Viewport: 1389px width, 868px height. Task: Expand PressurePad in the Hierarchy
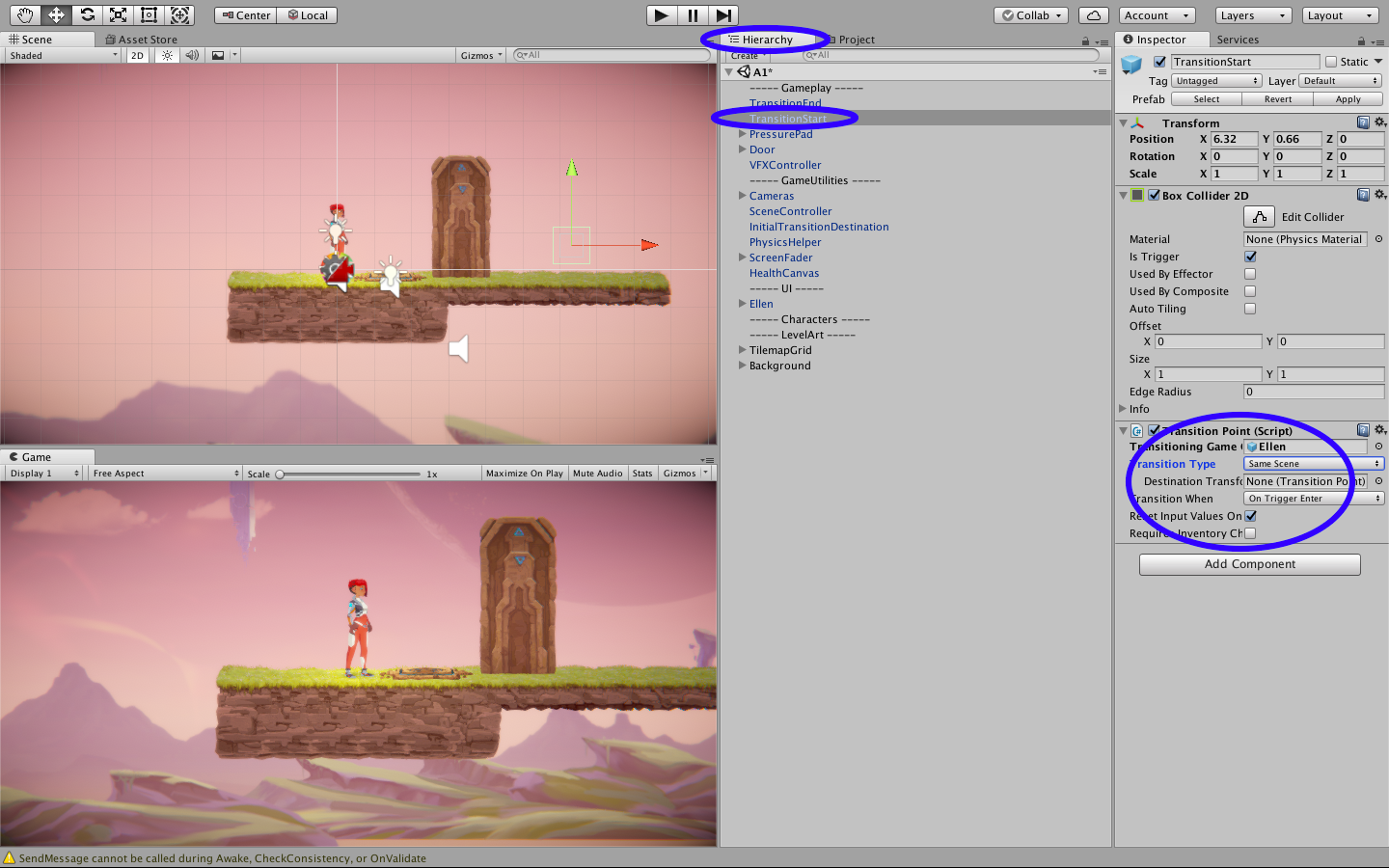point(741,134)
